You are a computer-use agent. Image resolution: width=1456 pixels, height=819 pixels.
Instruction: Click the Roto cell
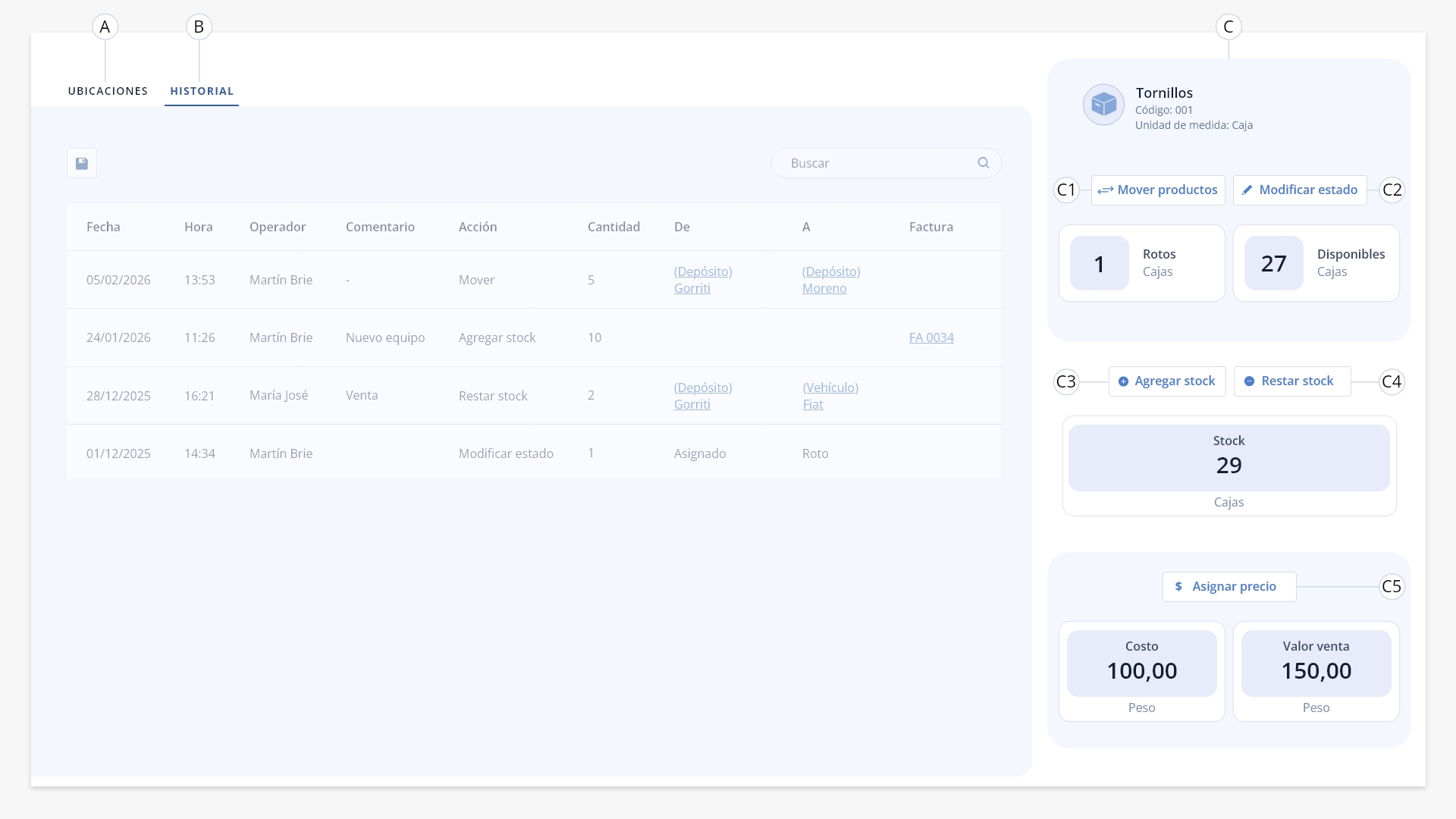point(815,453)
